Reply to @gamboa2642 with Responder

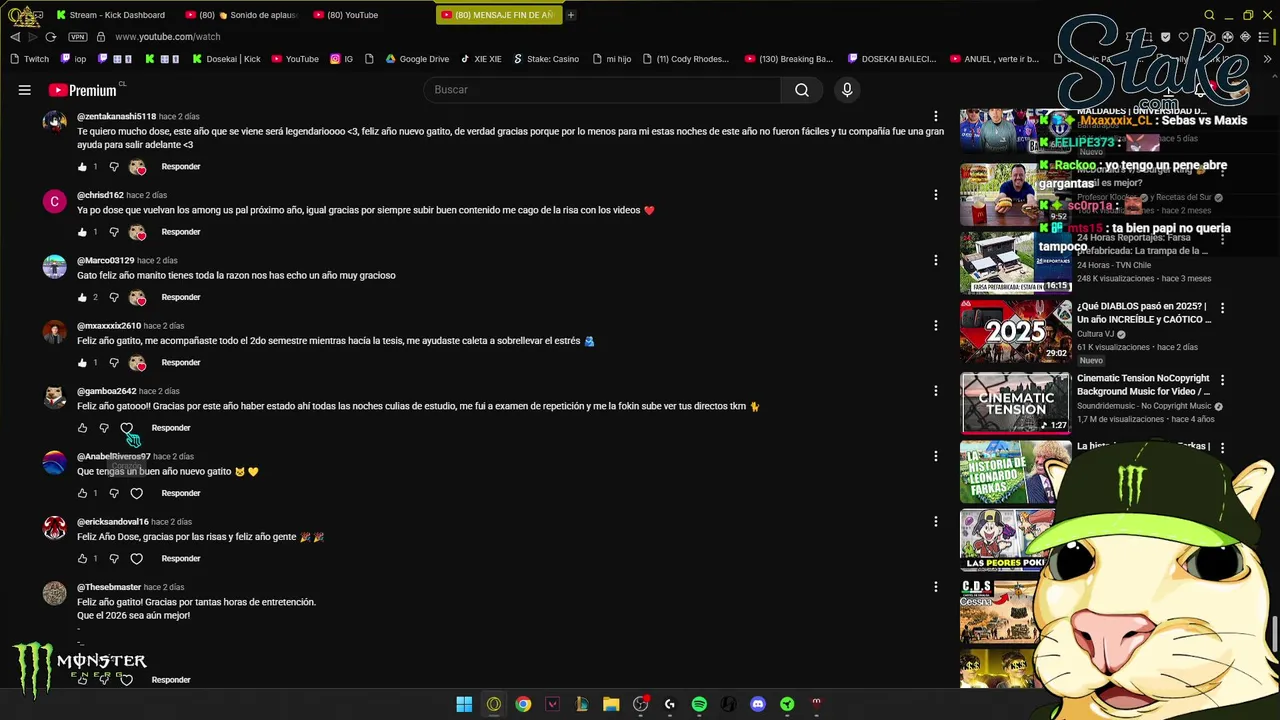pos(171,428)
